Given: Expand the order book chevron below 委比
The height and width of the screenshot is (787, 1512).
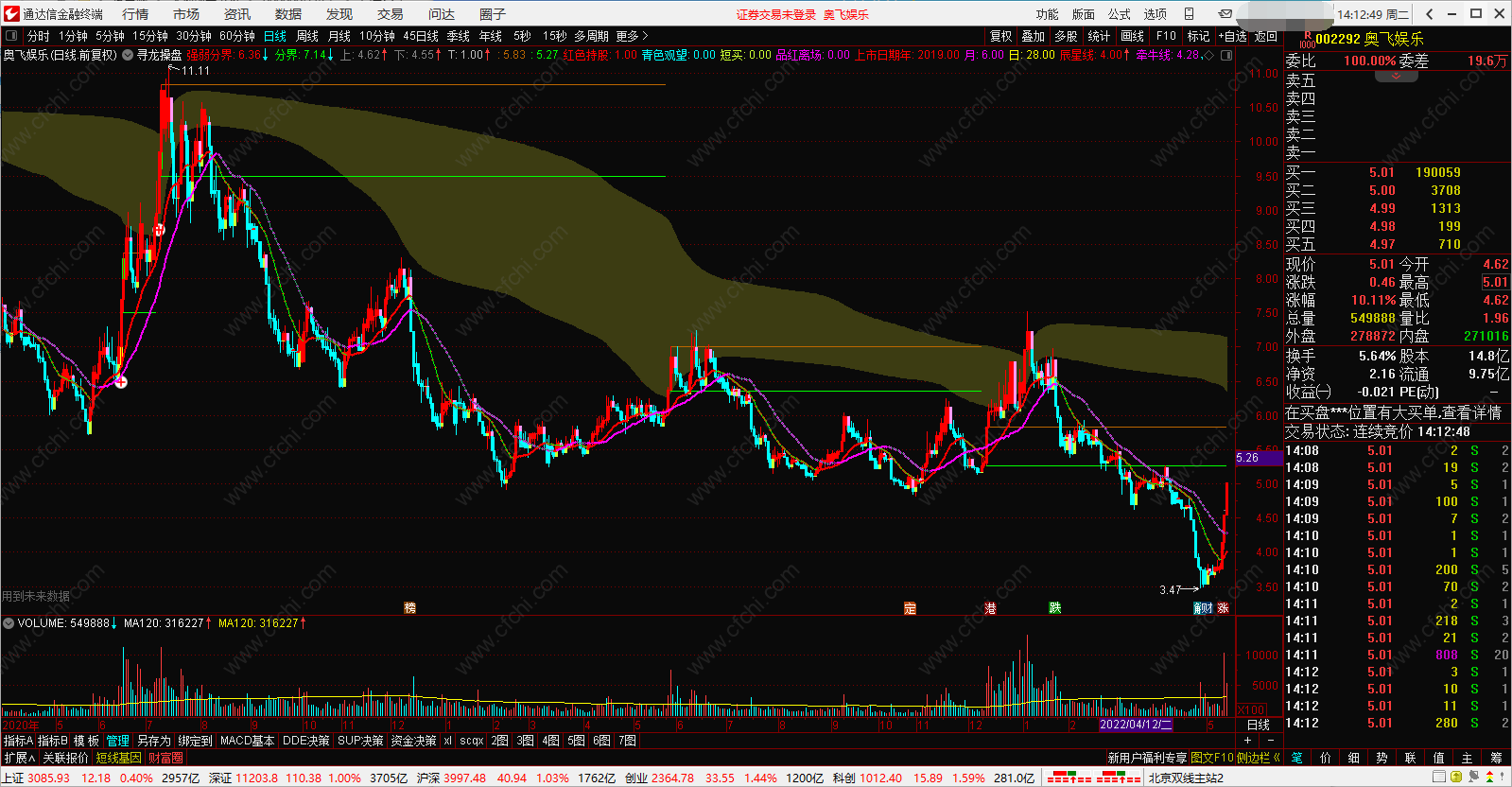Looking at the screenshot, I should (1396, 76).
